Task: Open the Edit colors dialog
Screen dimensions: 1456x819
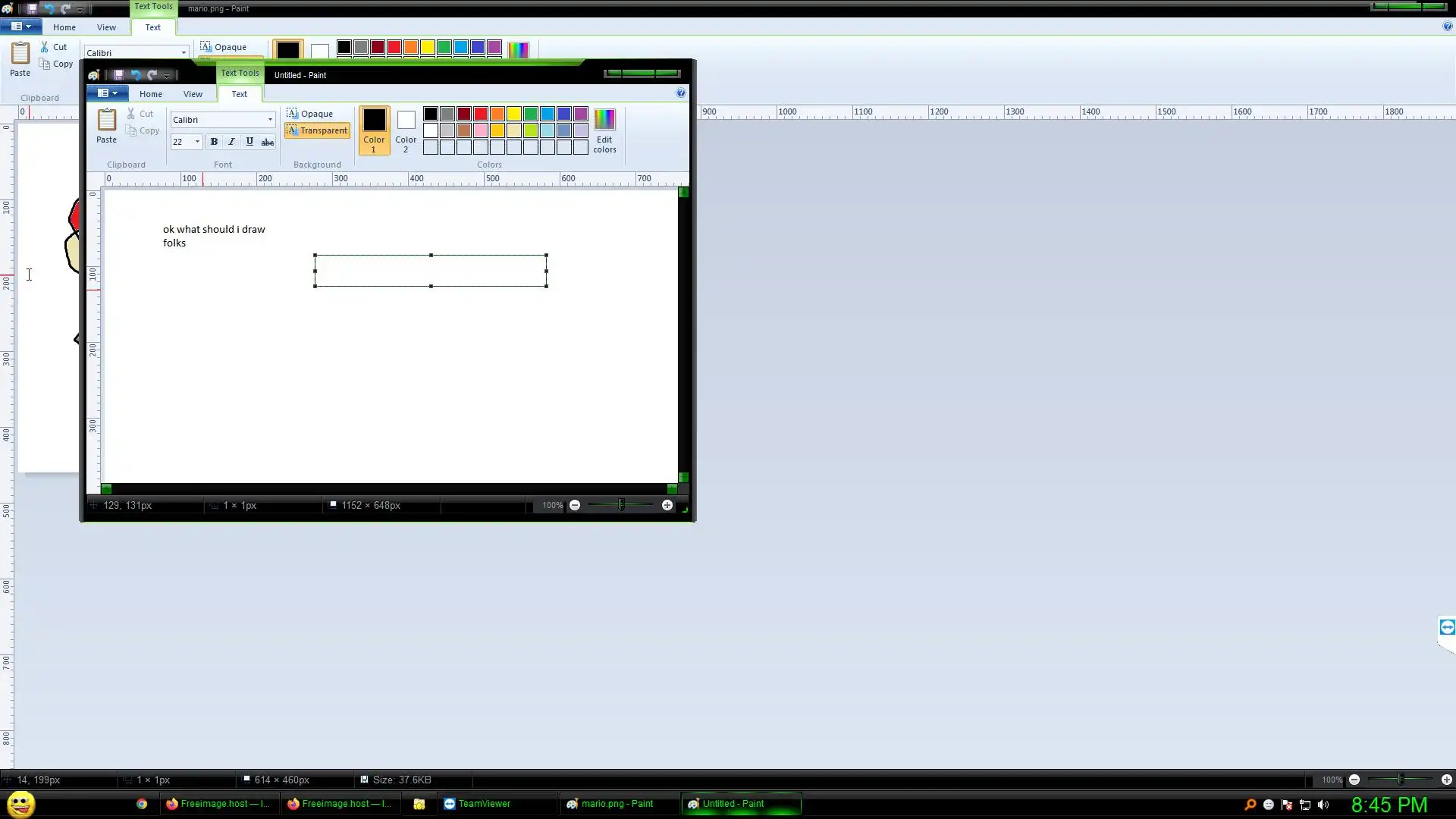Action: click(x=604, y=130)
